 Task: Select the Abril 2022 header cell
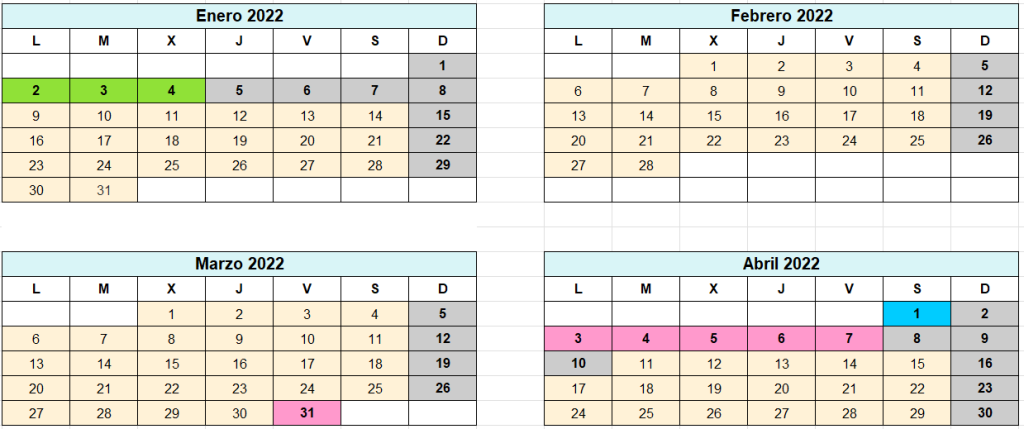coord(782,264)
